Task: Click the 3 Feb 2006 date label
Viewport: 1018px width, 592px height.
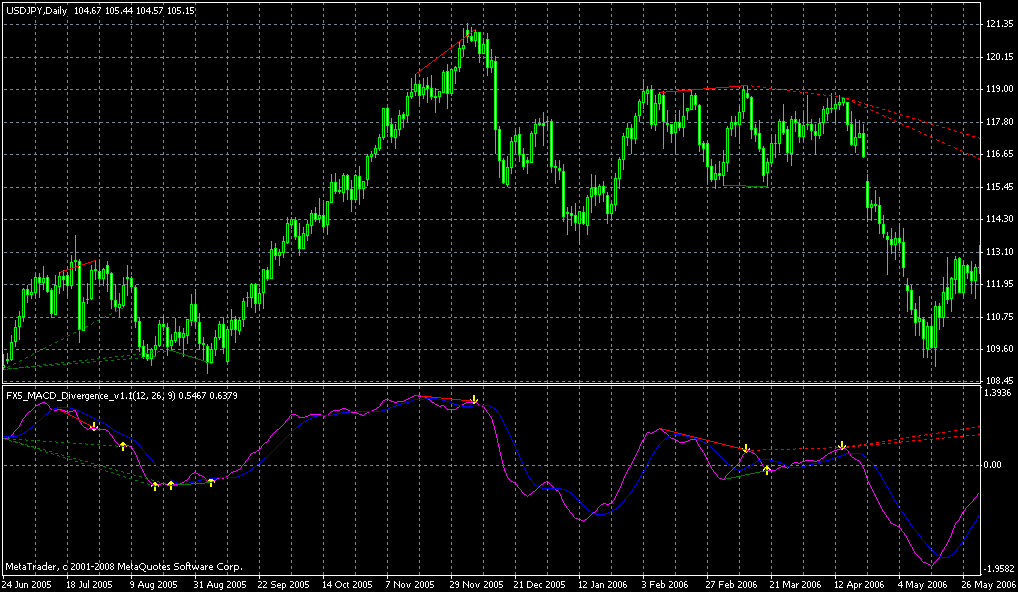Action: [665, 584]
